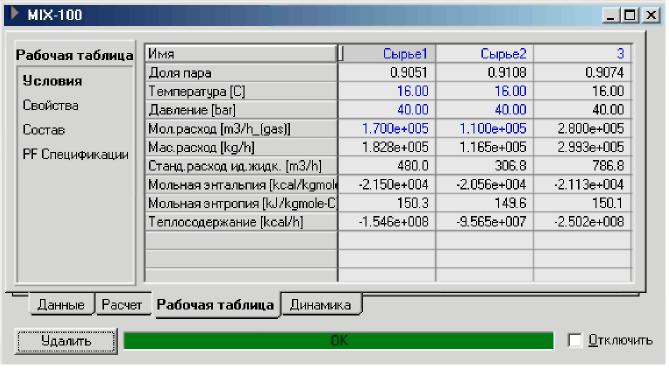Click the mass flow value 1.828e+005
669x369 pixels.
387,147
